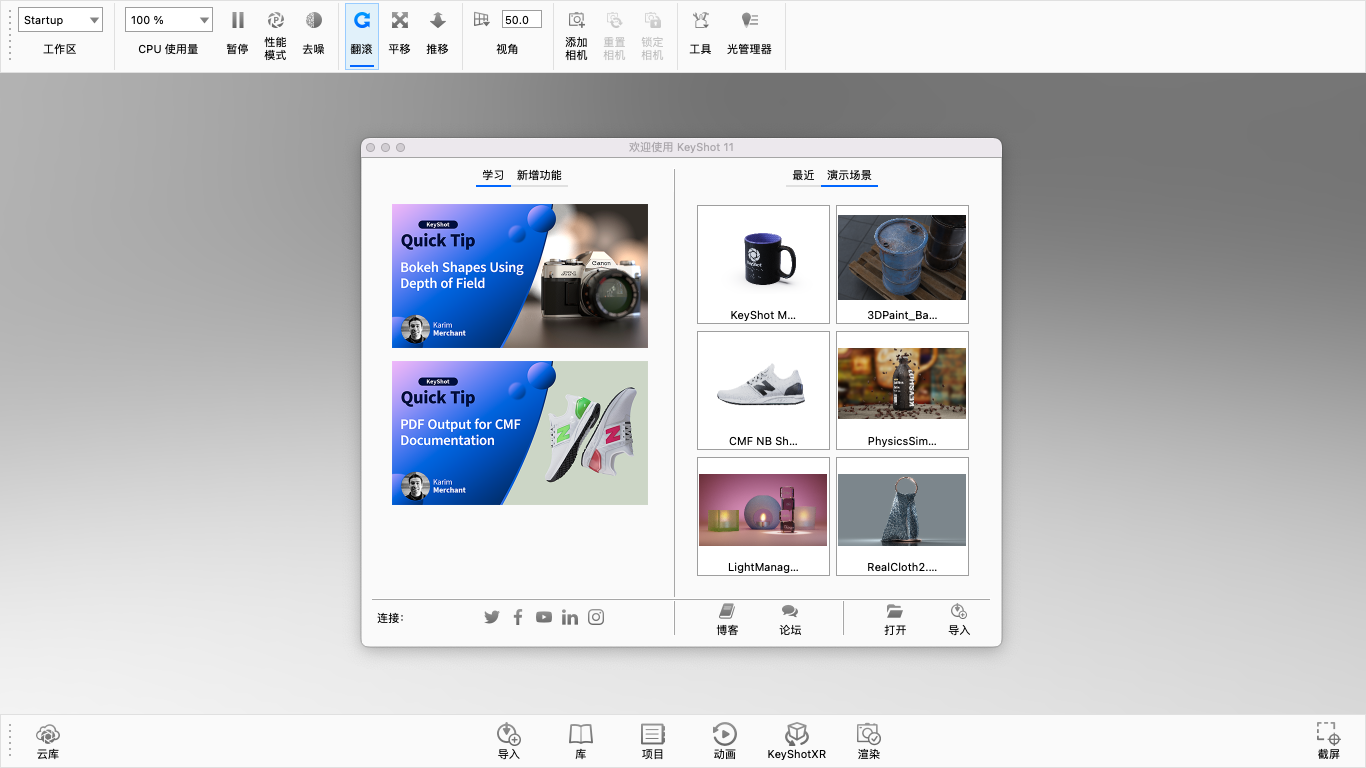Open the Bokeh Shapes Quick Tip video
1366x768 pixels.
520,276
